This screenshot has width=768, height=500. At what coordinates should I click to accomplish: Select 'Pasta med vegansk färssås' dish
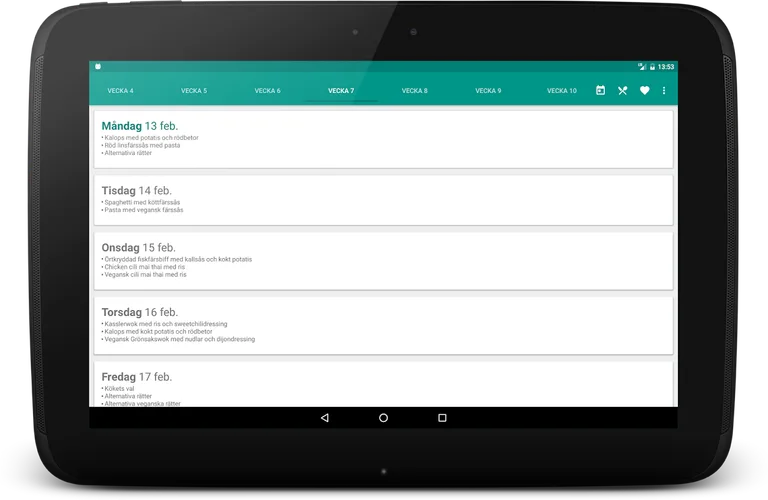click(x=142, y=210)
